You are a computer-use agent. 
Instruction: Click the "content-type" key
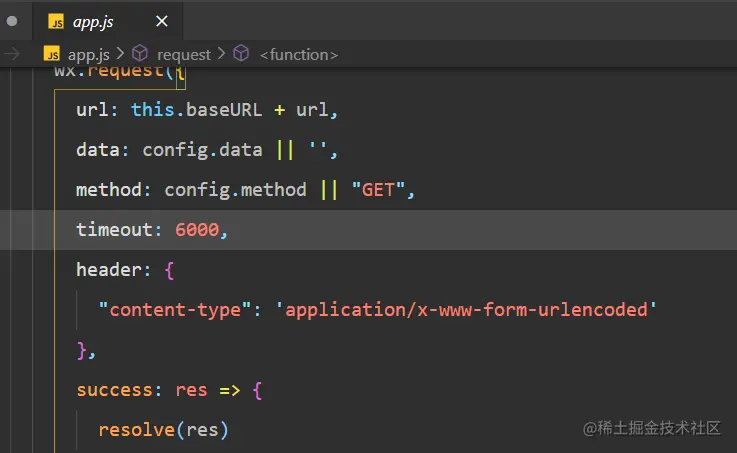click(175, 310)
